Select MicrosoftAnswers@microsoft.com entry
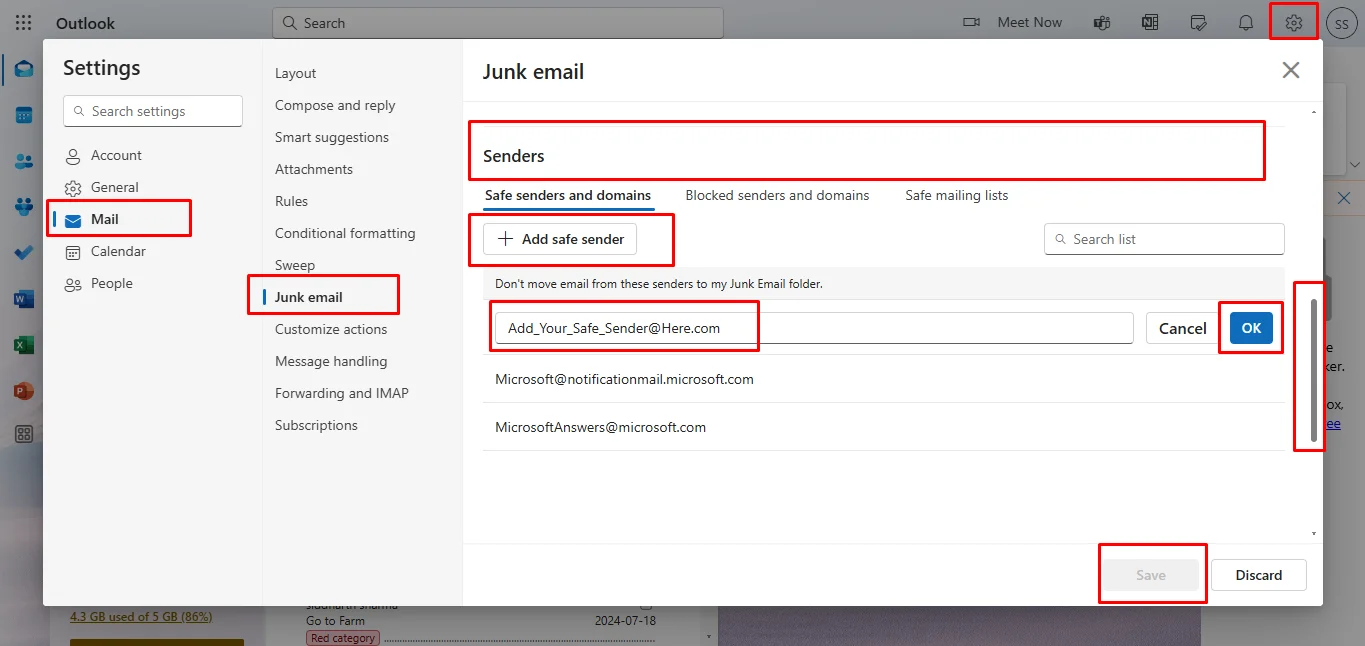1365x646 pixels. pos(600,427)
